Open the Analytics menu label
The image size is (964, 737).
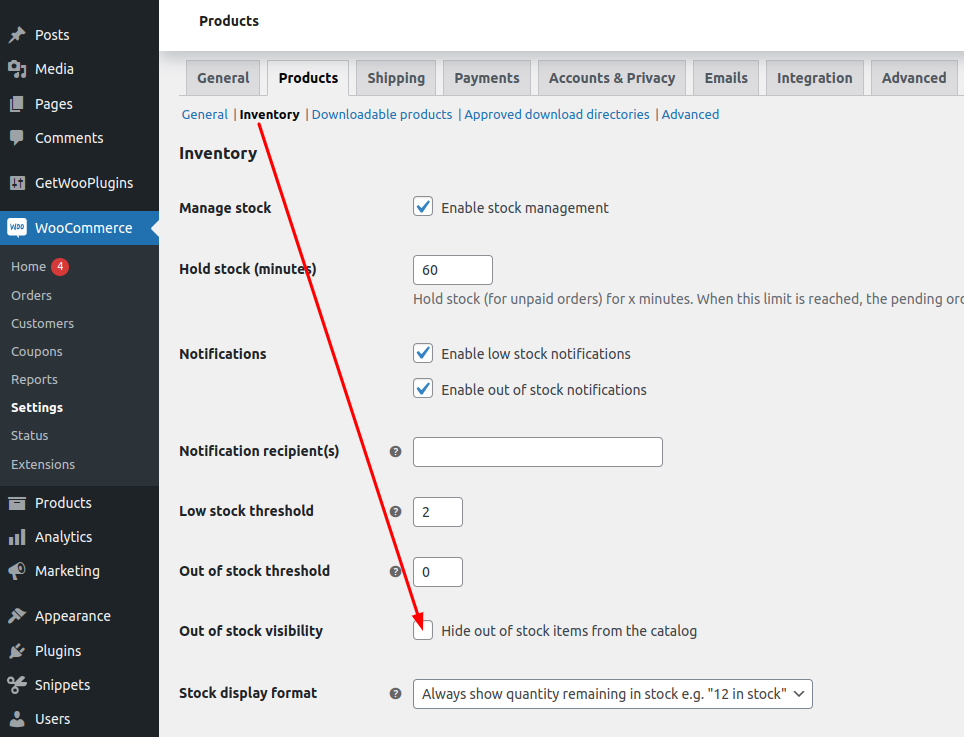point(63,537)
